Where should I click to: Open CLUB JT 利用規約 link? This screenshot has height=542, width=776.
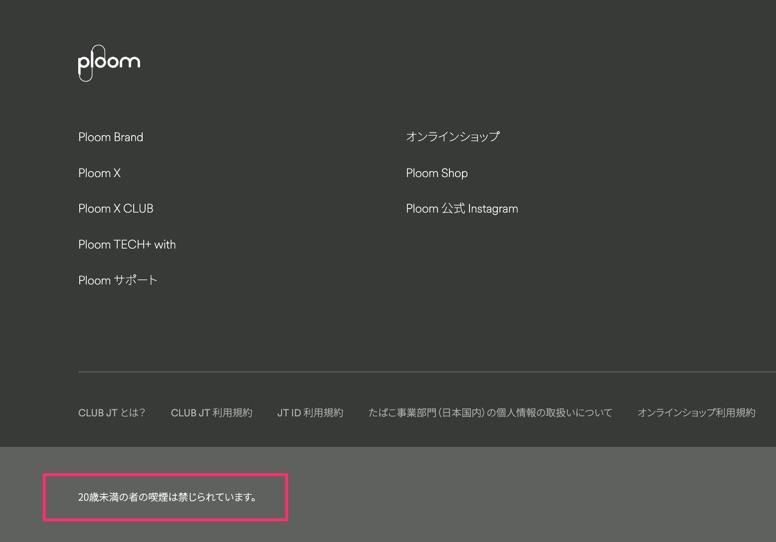(x=212, y=412)
